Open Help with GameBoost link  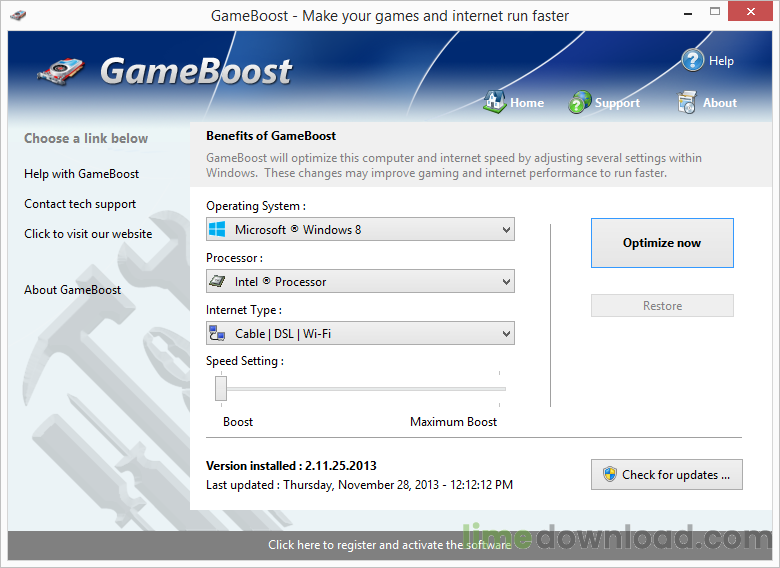click(x=82, y=174)
